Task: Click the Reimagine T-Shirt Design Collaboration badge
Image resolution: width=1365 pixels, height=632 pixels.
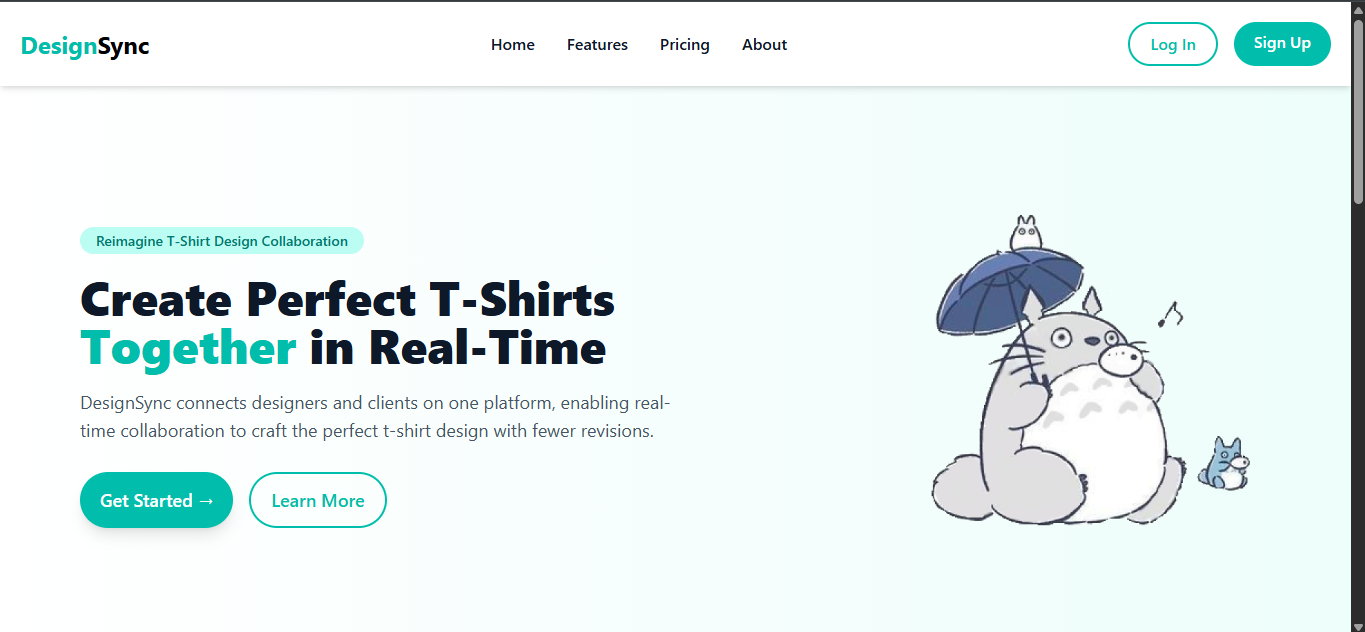Action: pyautogui.click(x=222, y=241)
